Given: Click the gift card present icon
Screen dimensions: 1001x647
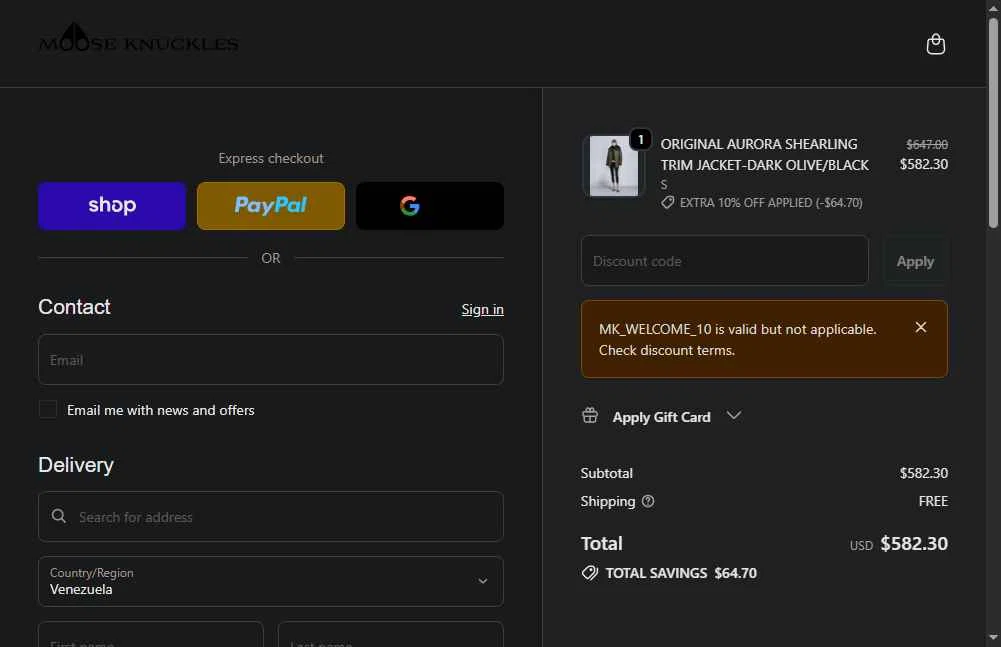Looking at the screenshot, I should (x=590, y=415).
